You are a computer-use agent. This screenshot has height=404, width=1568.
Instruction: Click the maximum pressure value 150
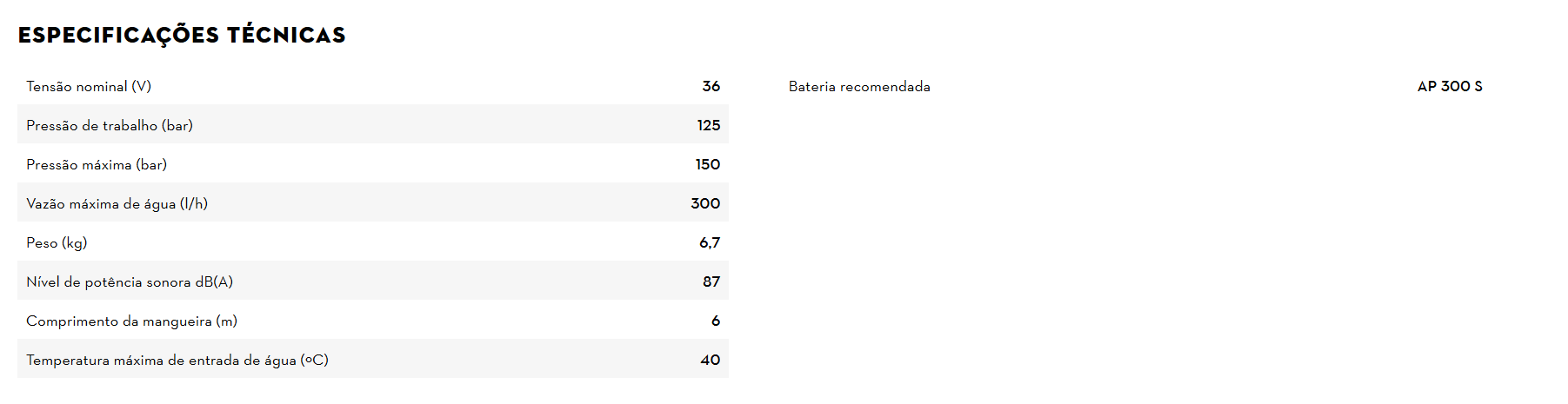click(707, 164)
